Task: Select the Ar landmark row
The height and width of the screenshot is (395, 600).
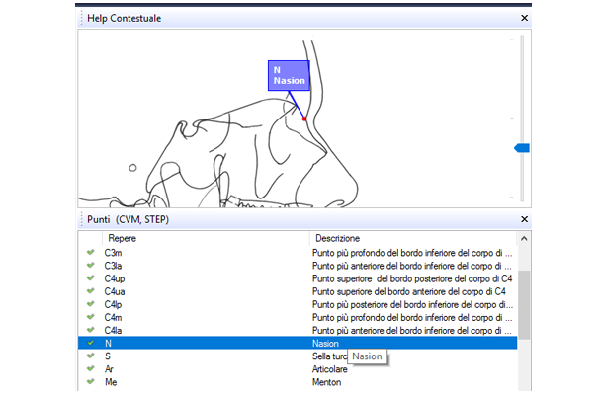Action: coord(297,369)
